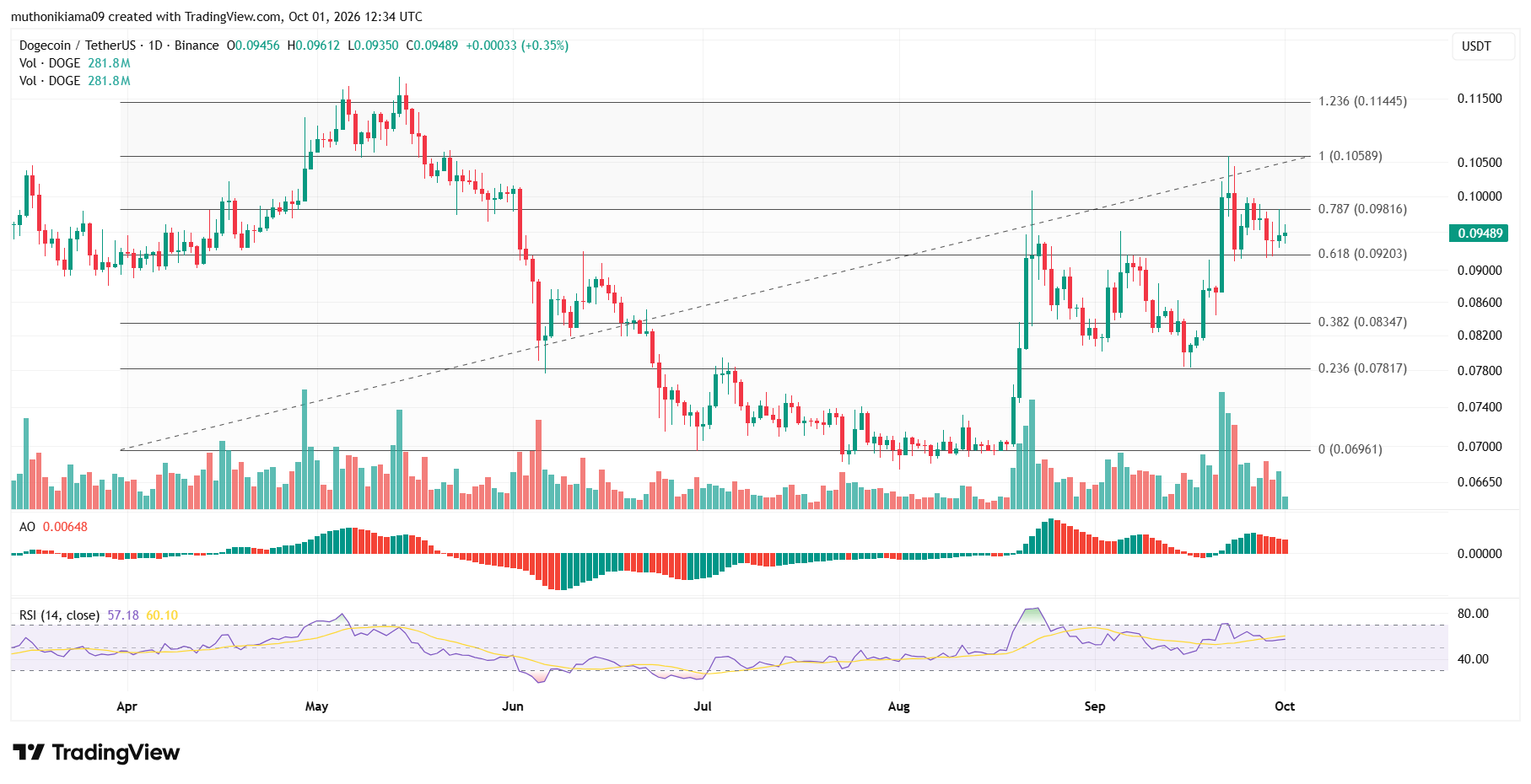This screenshot has height=784, width=1531.
Task: Click the low price L0.09350 readout
Action: 374,46
